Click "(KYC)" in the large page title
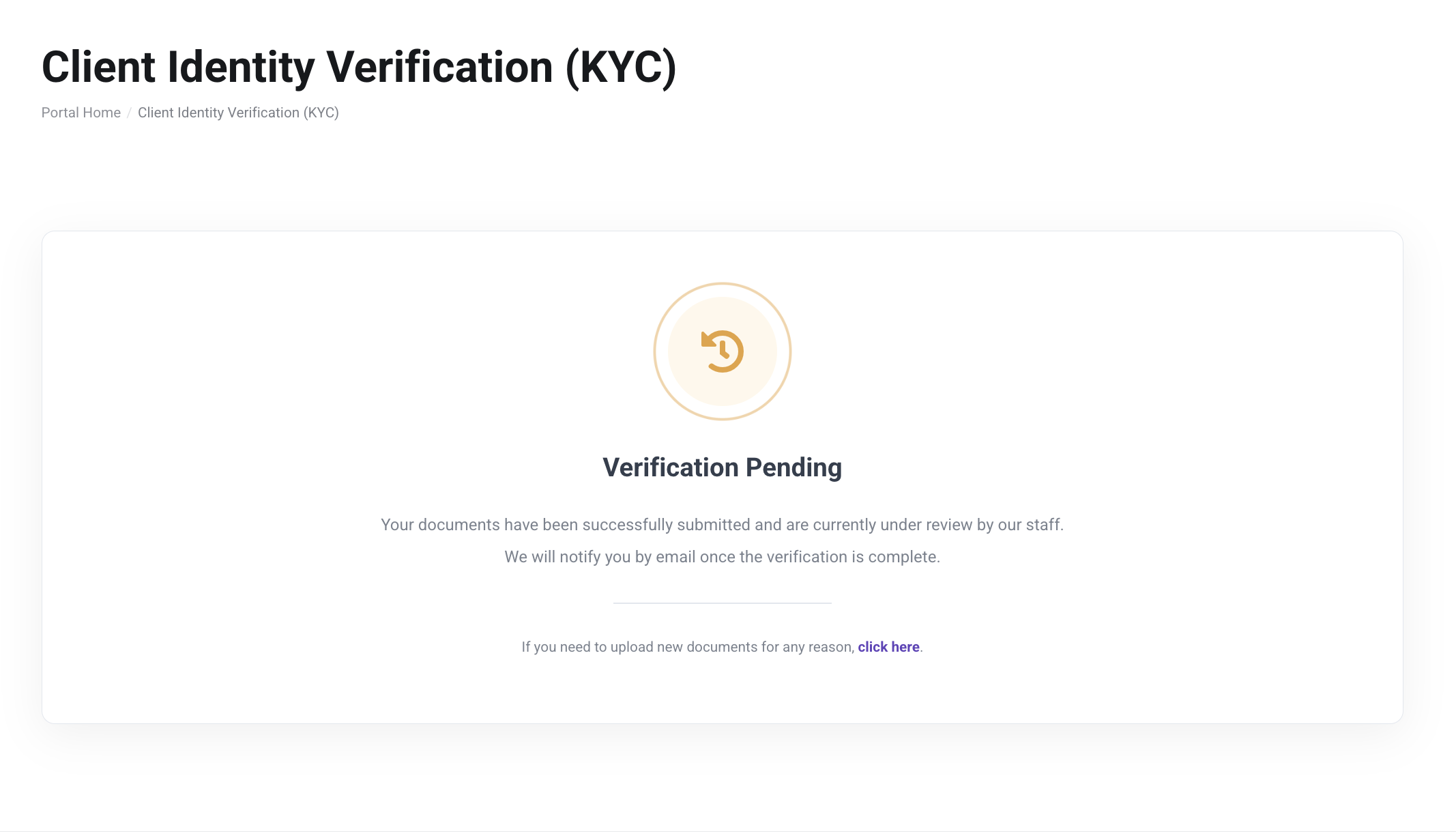 coord(621,67)
